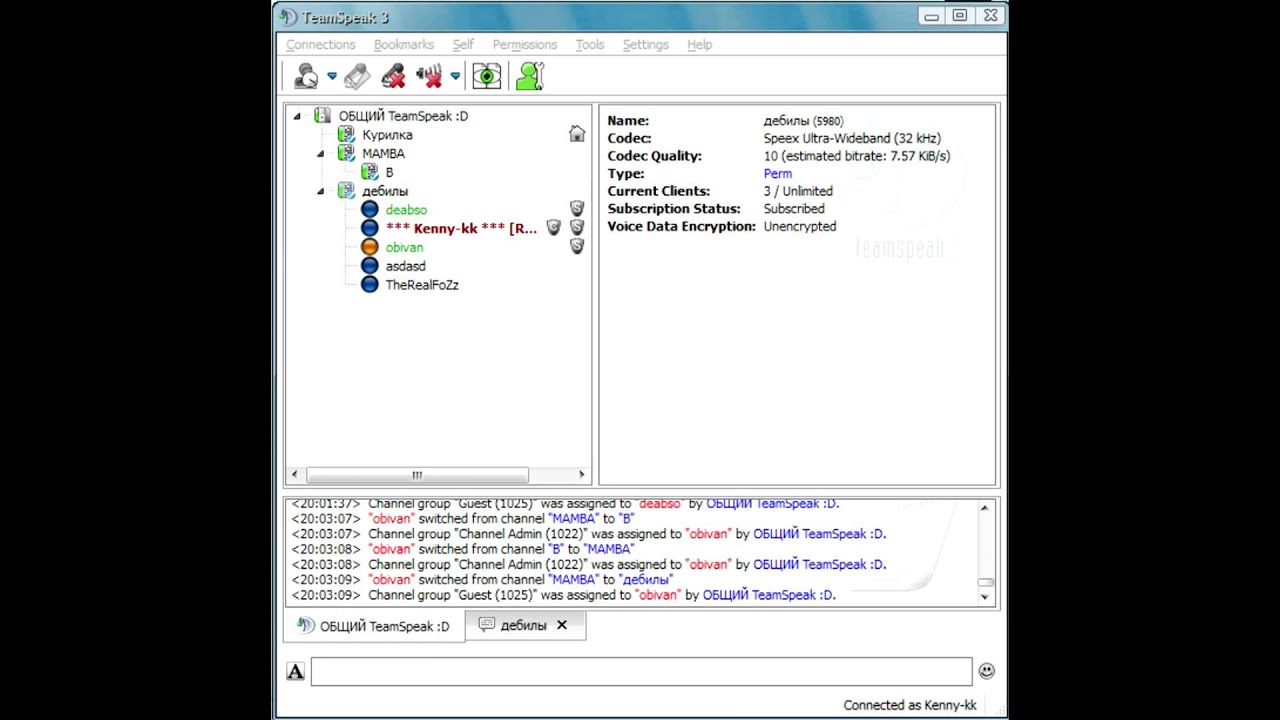Select the Курилка channel
Viewport: 1280px width, 720px height.
click(387, 135)
